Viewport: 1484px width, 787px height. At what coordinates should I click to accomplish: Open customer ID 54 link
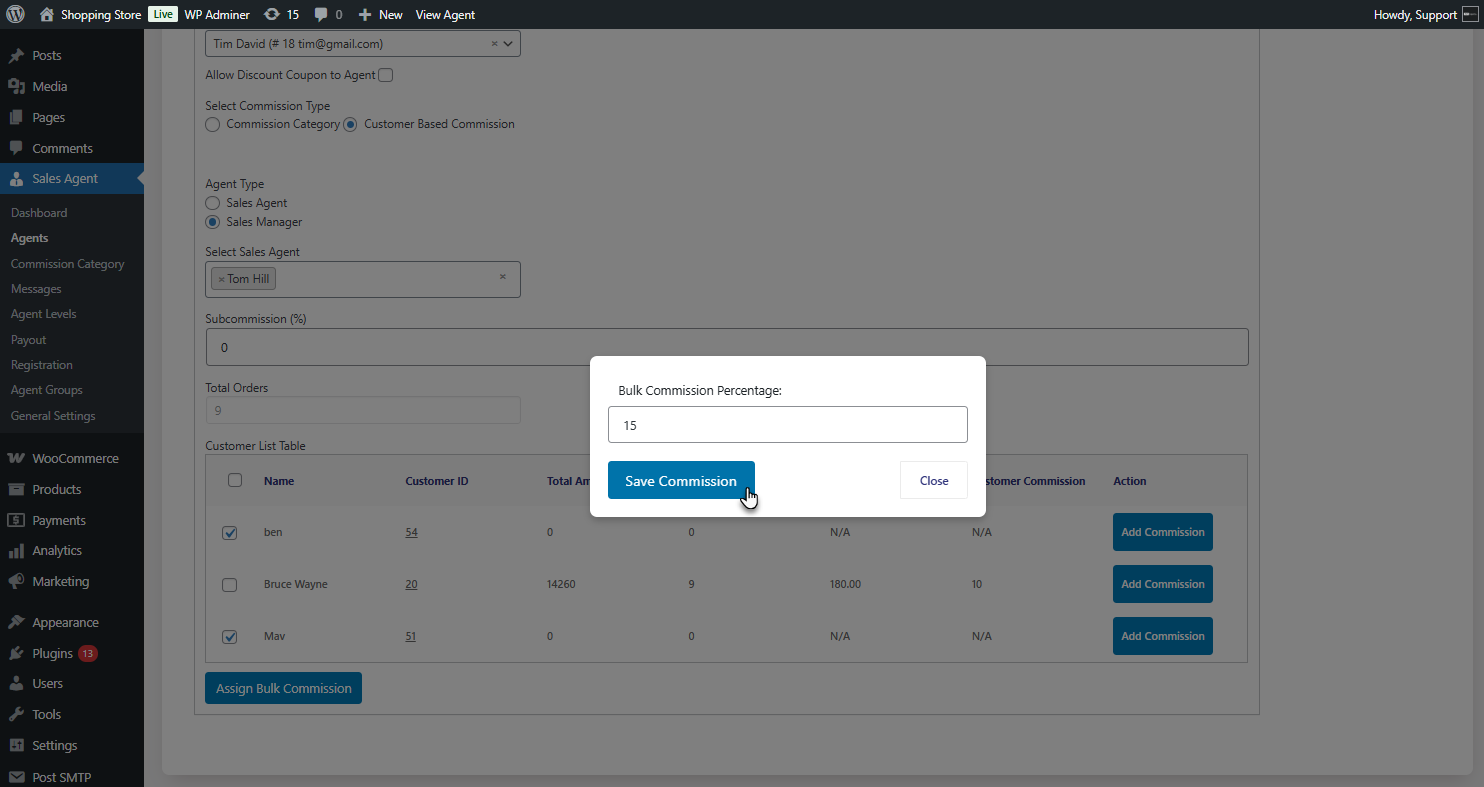coord(411,532)
